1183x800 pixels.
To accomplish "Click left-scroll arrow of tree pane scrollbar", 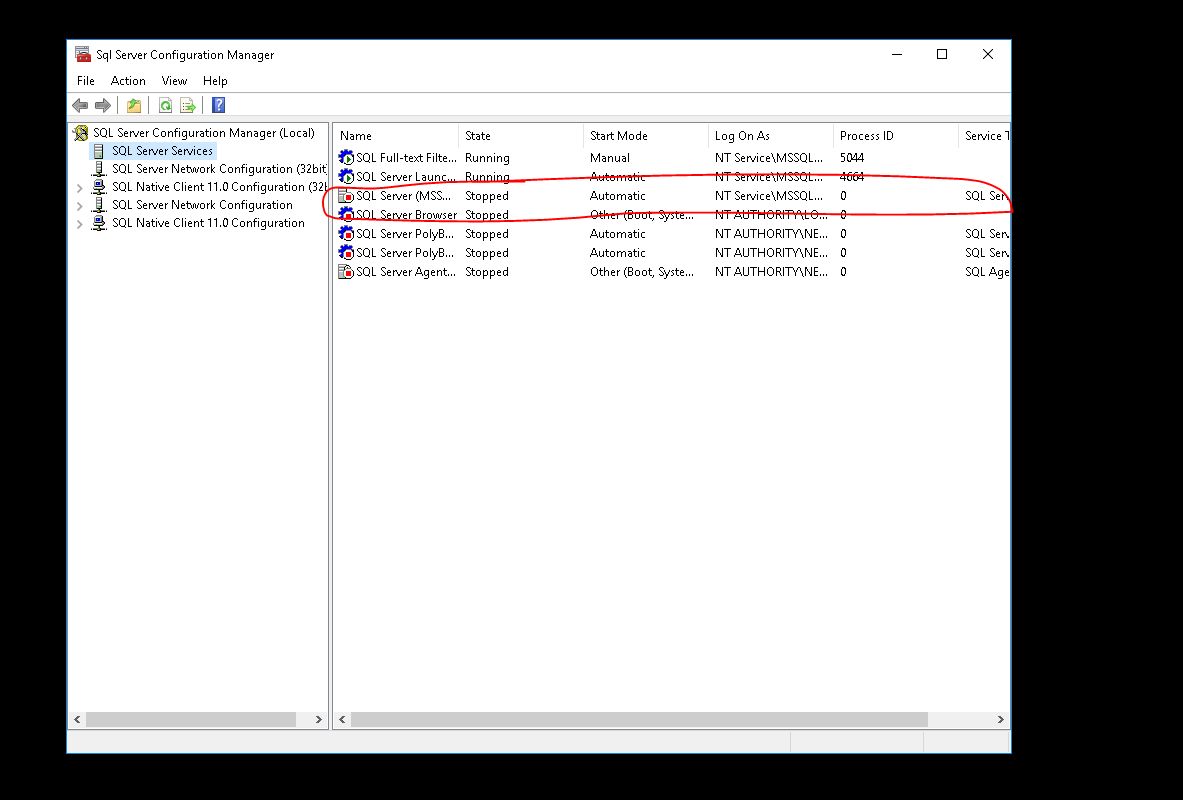I will coord(77,720).
